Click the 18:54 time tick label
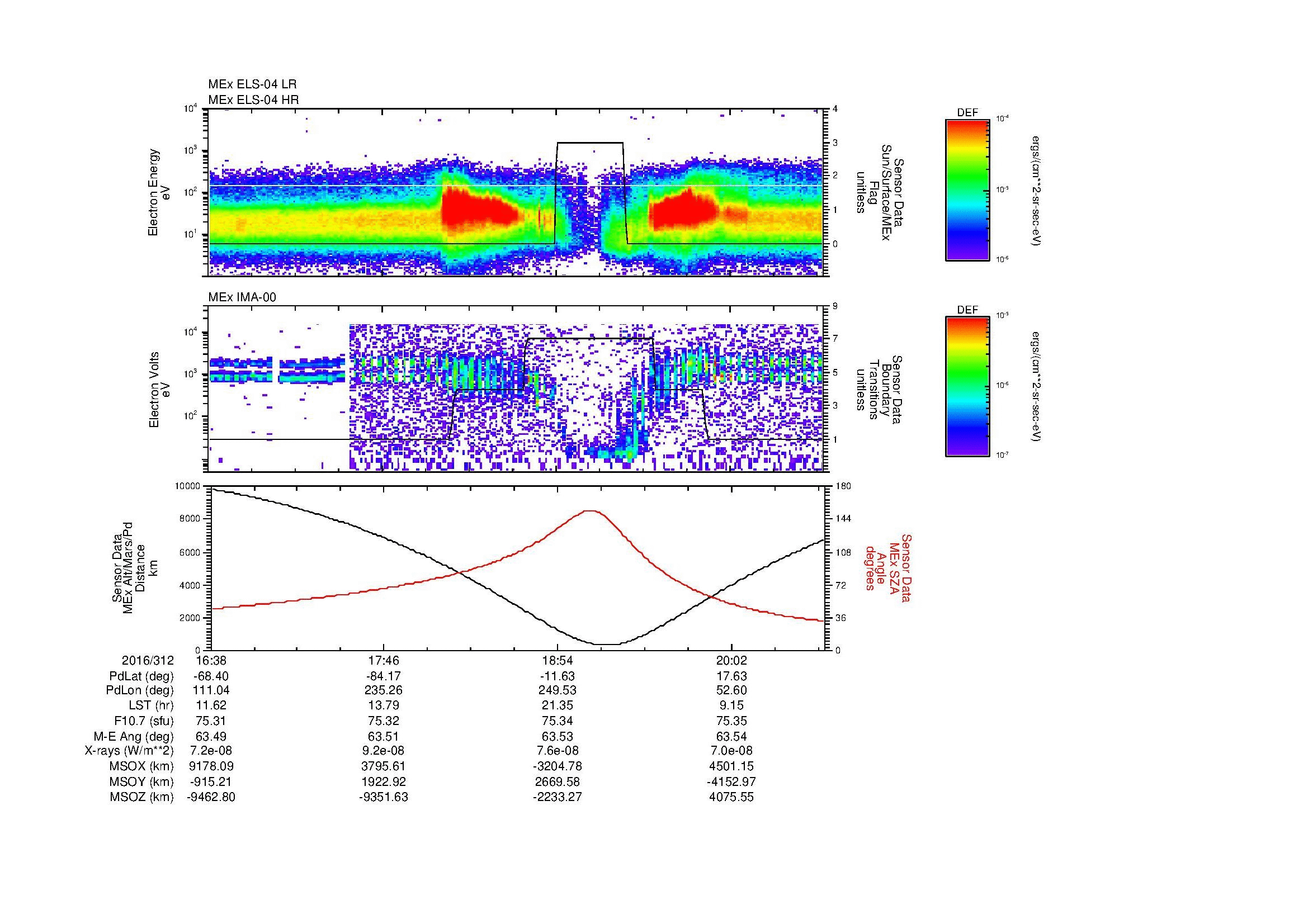 click(x=557, y=660)
